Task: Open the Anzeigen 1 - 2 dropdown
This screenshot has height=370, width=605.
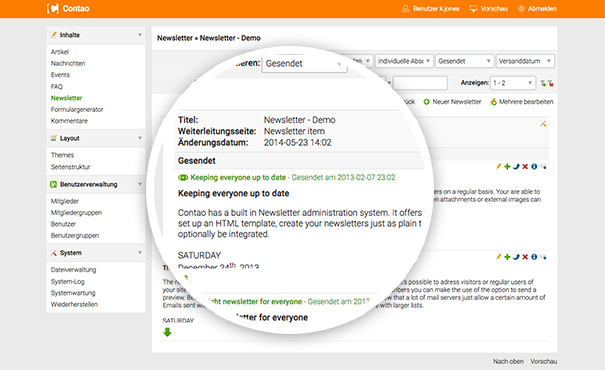Action: [x=513, y=83]
